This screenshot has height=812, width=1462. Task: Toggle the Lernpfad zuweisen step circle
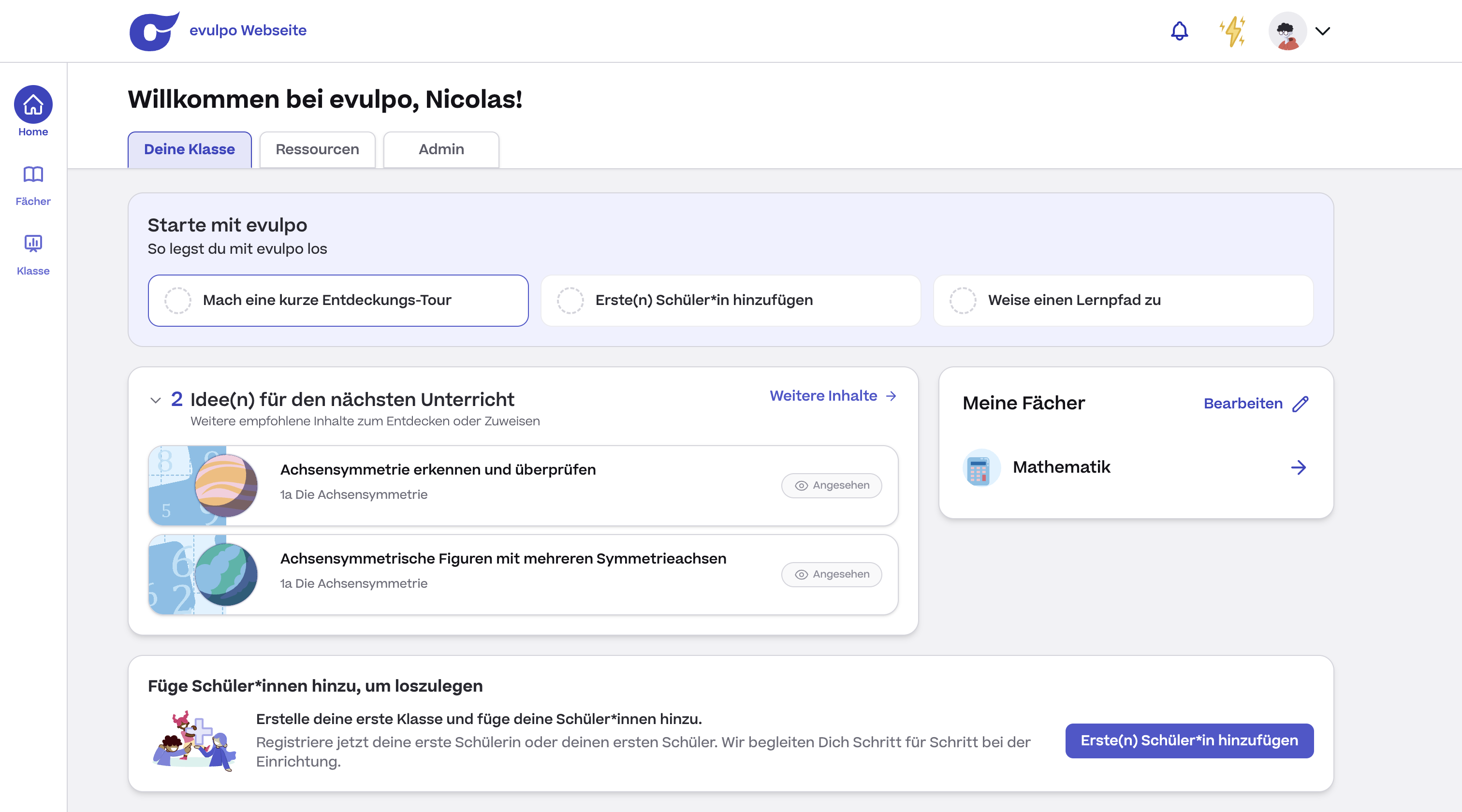(963, 300)
